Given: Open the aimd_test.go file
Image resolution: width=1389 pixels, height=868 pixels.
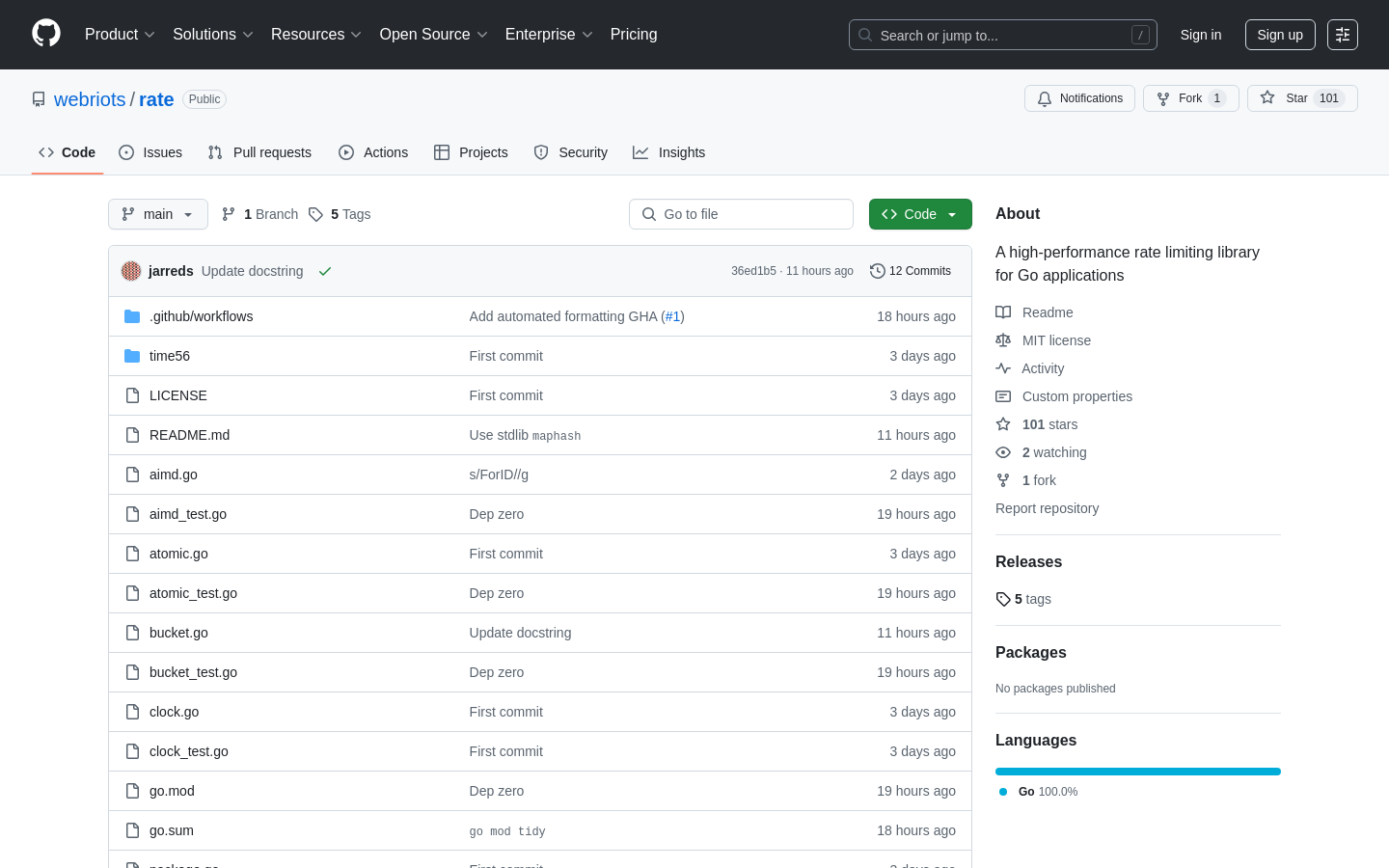Looking at the screenshot, I should pos(188,514).
